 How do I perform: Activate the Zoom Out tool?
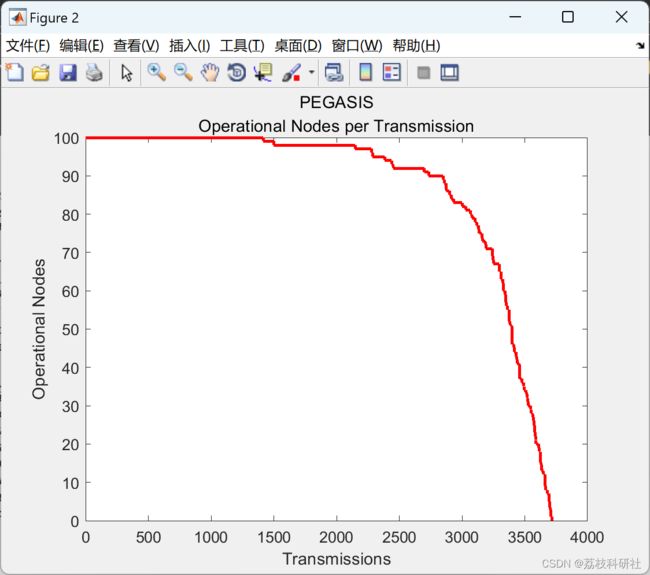[183, 73]
